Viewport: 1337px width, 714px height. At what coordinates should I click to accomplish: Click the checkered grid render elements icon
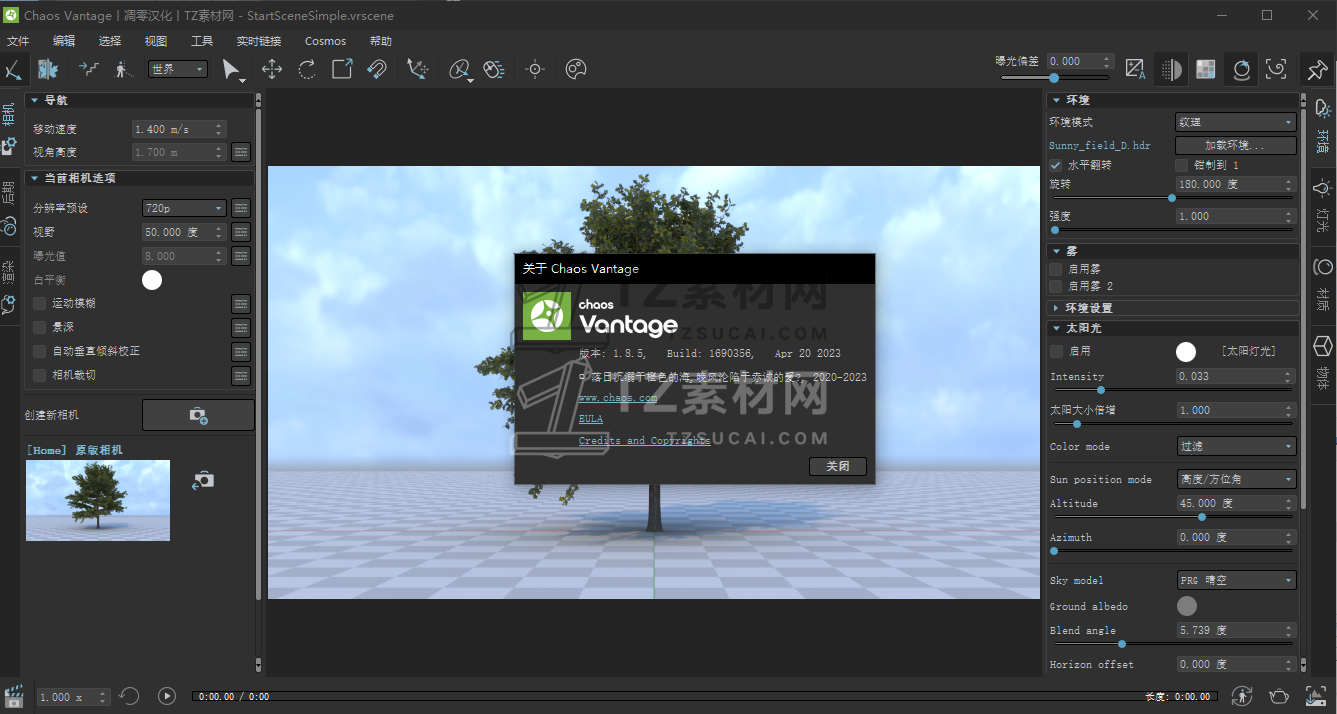[x=1205, y=69]
